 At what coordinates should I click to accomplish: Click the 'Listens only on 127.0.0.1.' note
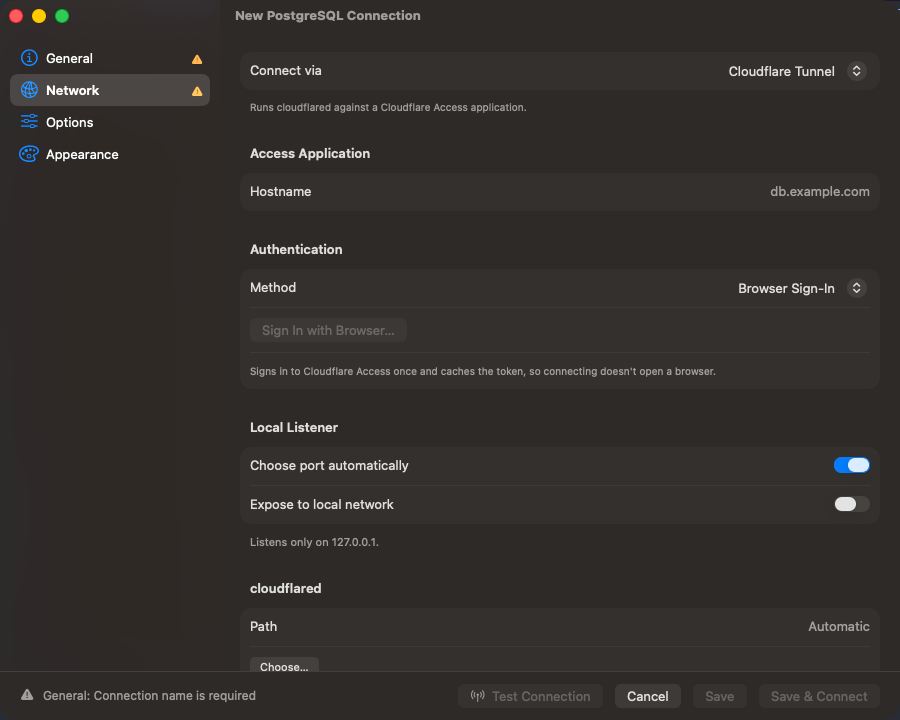click(x=314, y=542)
